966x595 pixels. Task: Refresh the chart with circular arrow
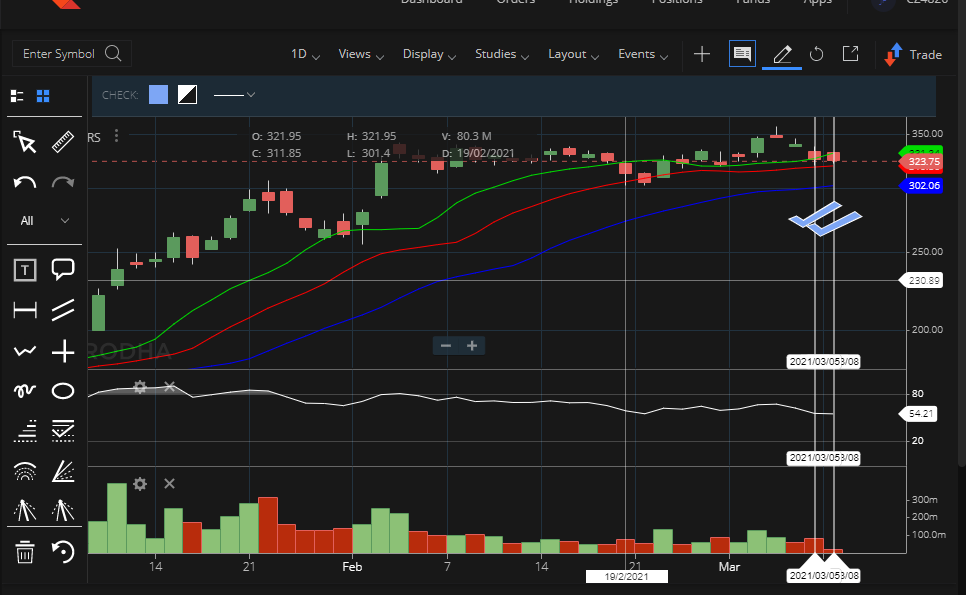[816, 54]
